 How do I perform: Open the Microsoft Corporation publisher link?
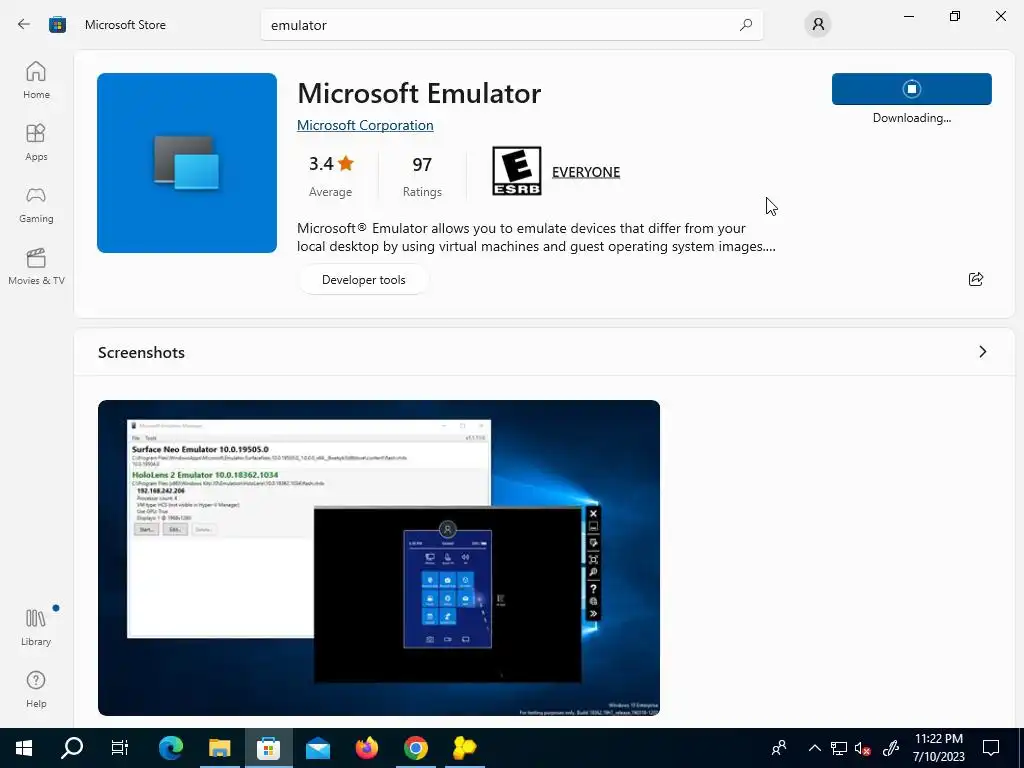pyautogui.click(x=365, y=125)
